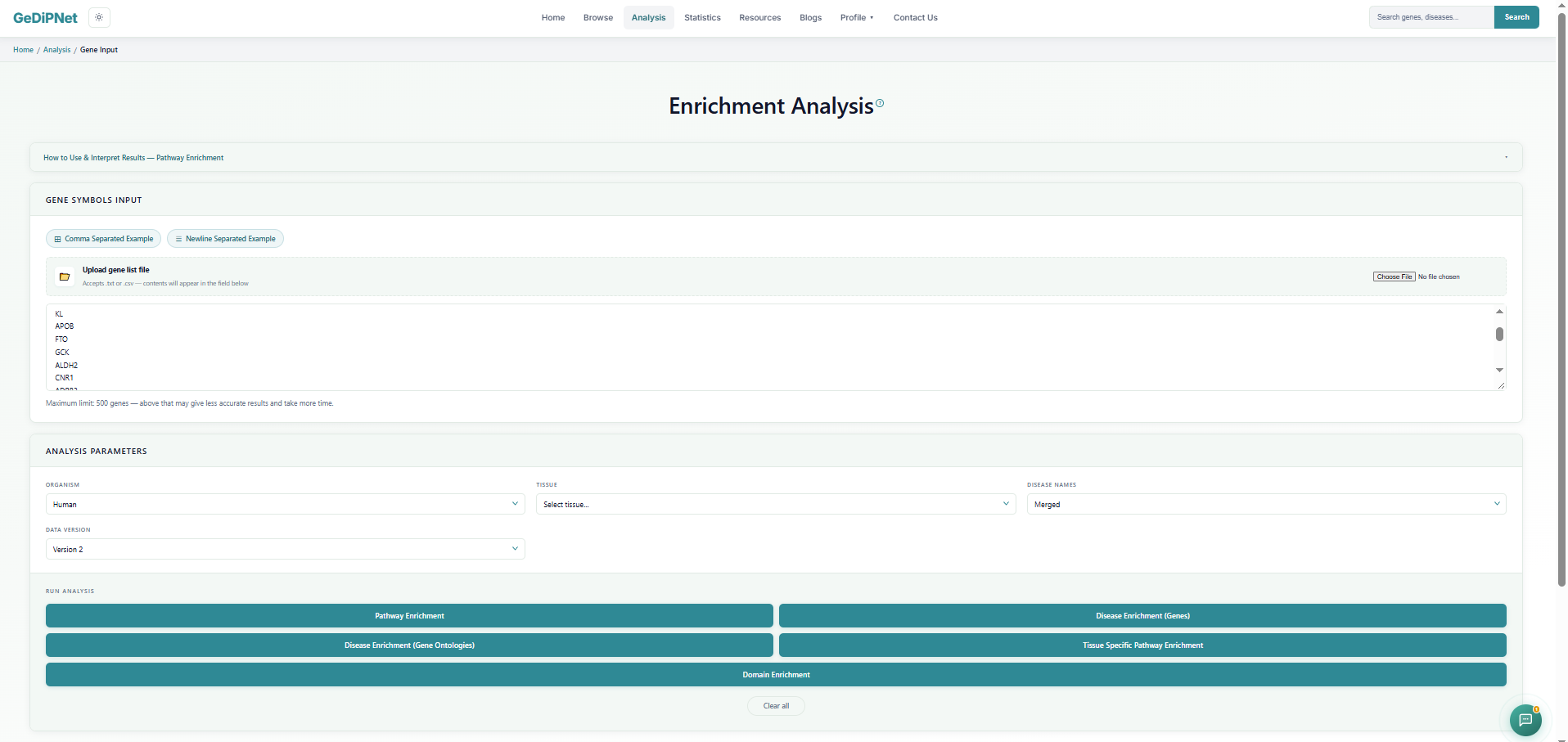Click the gene list scrollbar up arrow
Viewport: 1568px width, 742px height.
click(1499, 312)
